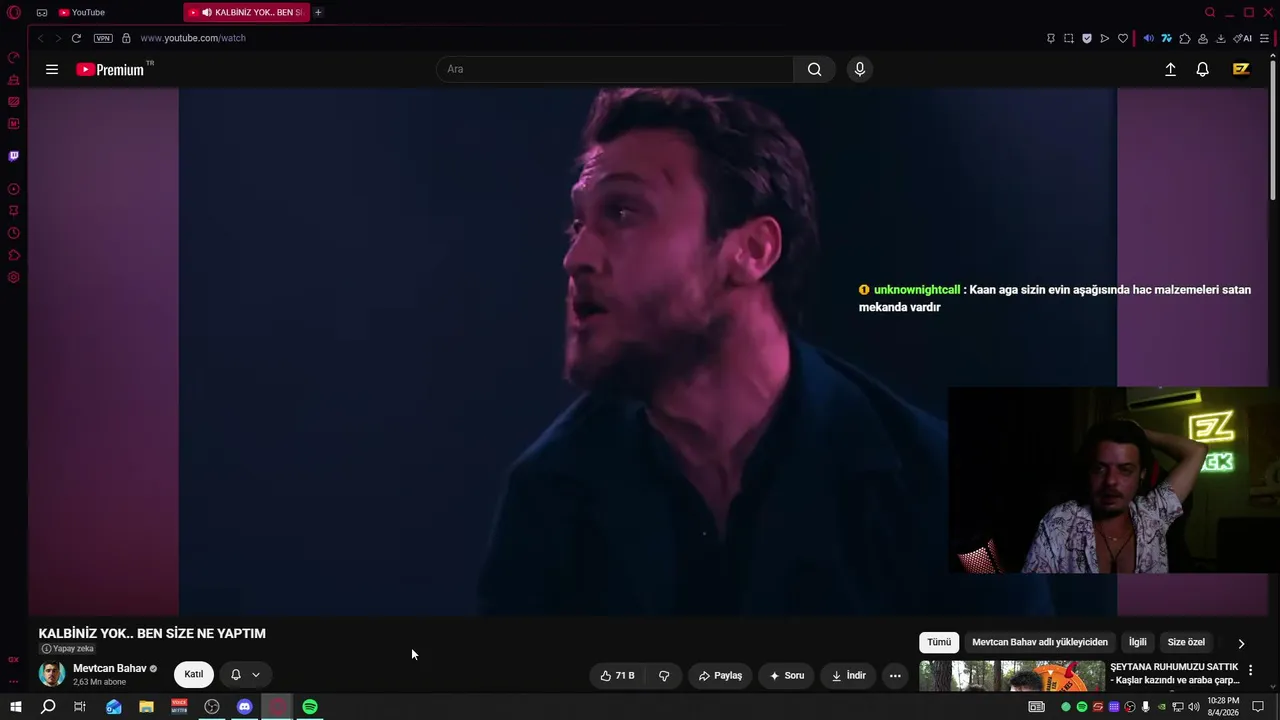Image resolution: width=1280 pixels, height=720 pixels.
Task: Click the Soru ask button
Action: pyautogui.click(x=786, y=676)
